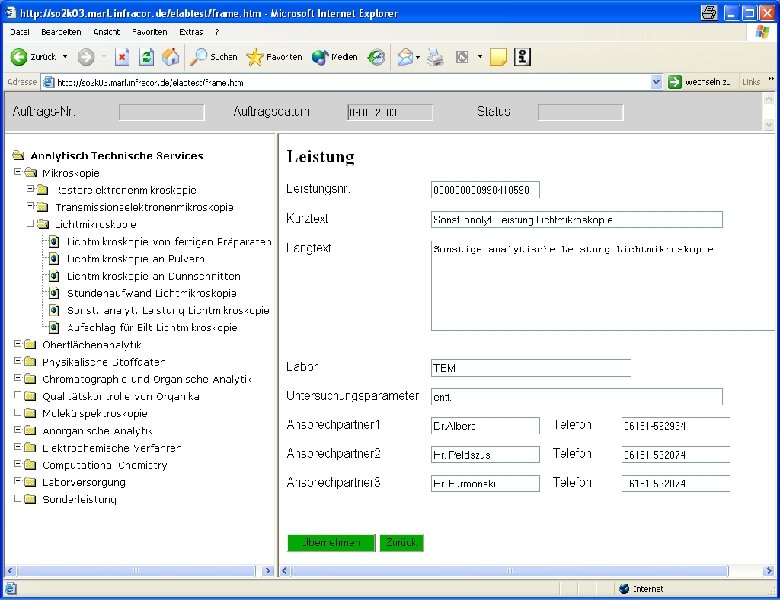Open the Datei menu
This screenshot has height=600, width=780.
point(20,32)
